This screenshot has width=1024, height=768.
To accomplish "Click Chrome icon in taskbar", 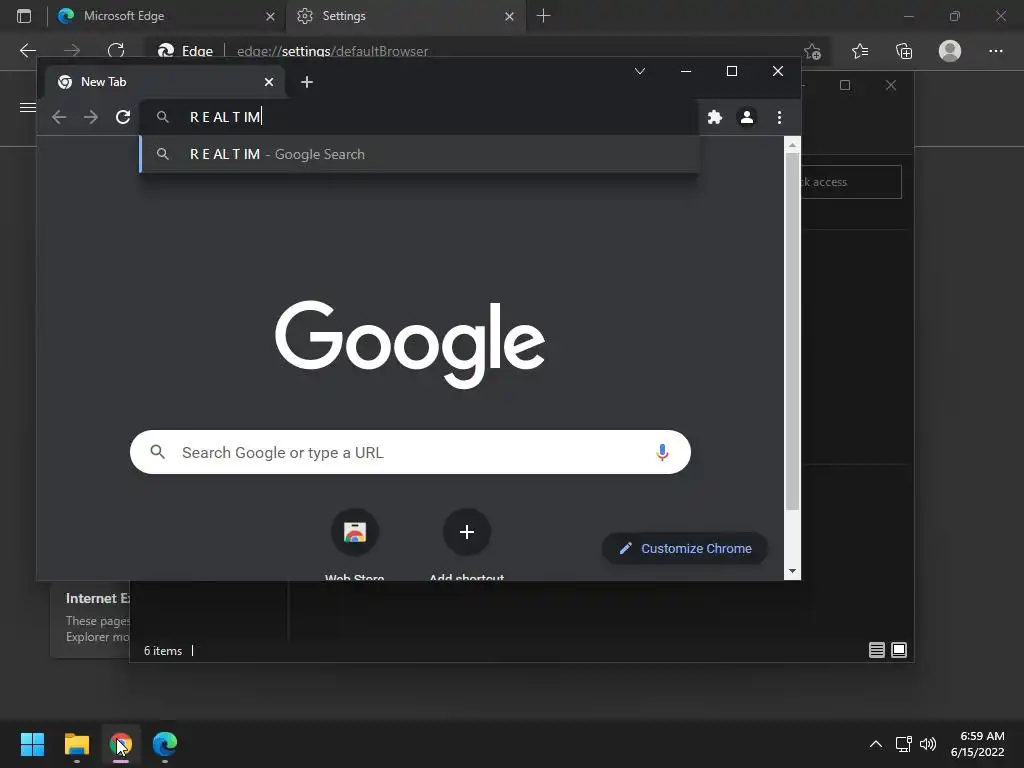I will tap(121, 744).
